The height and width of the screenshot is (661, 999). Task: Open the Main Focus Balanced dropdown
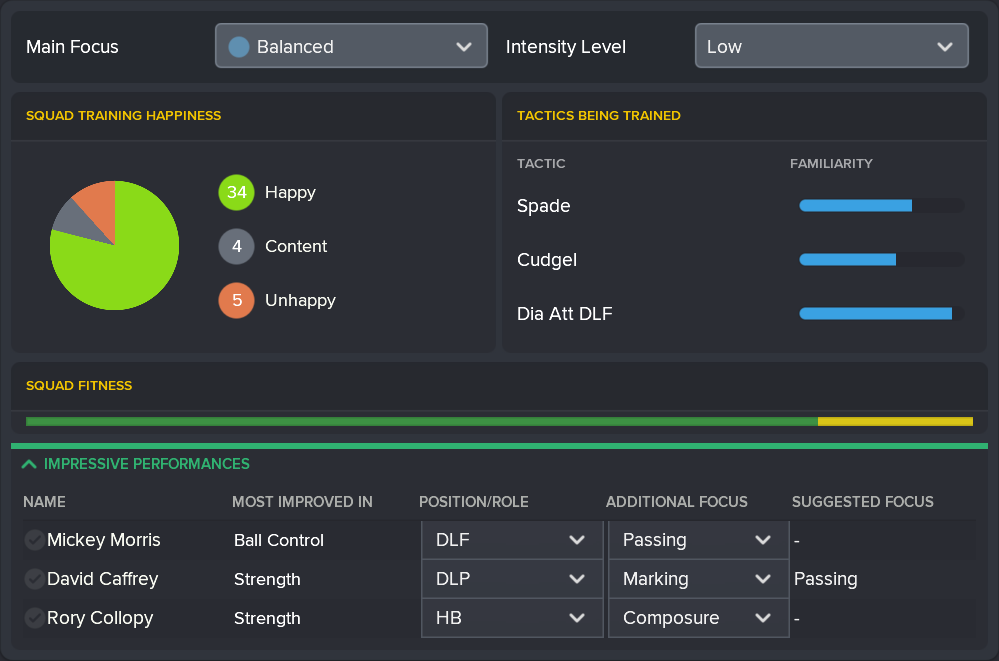(x=351, y=46)
